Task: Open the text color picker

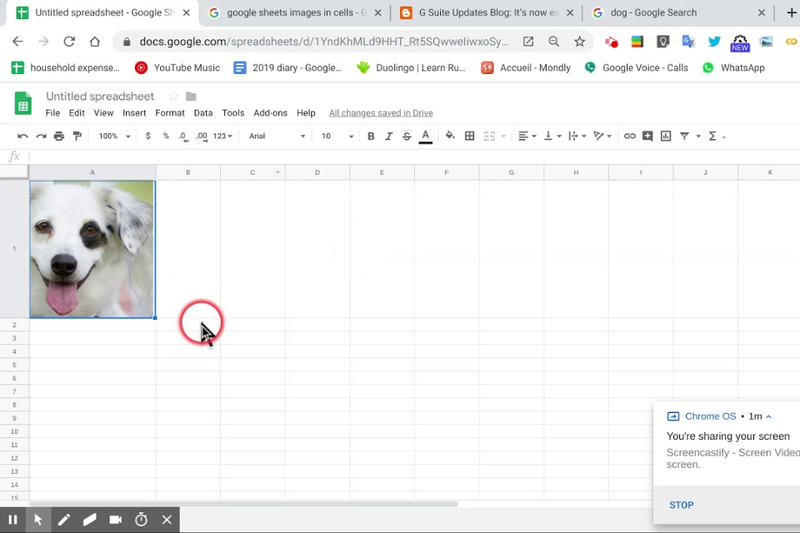Action: pos(426,136)
